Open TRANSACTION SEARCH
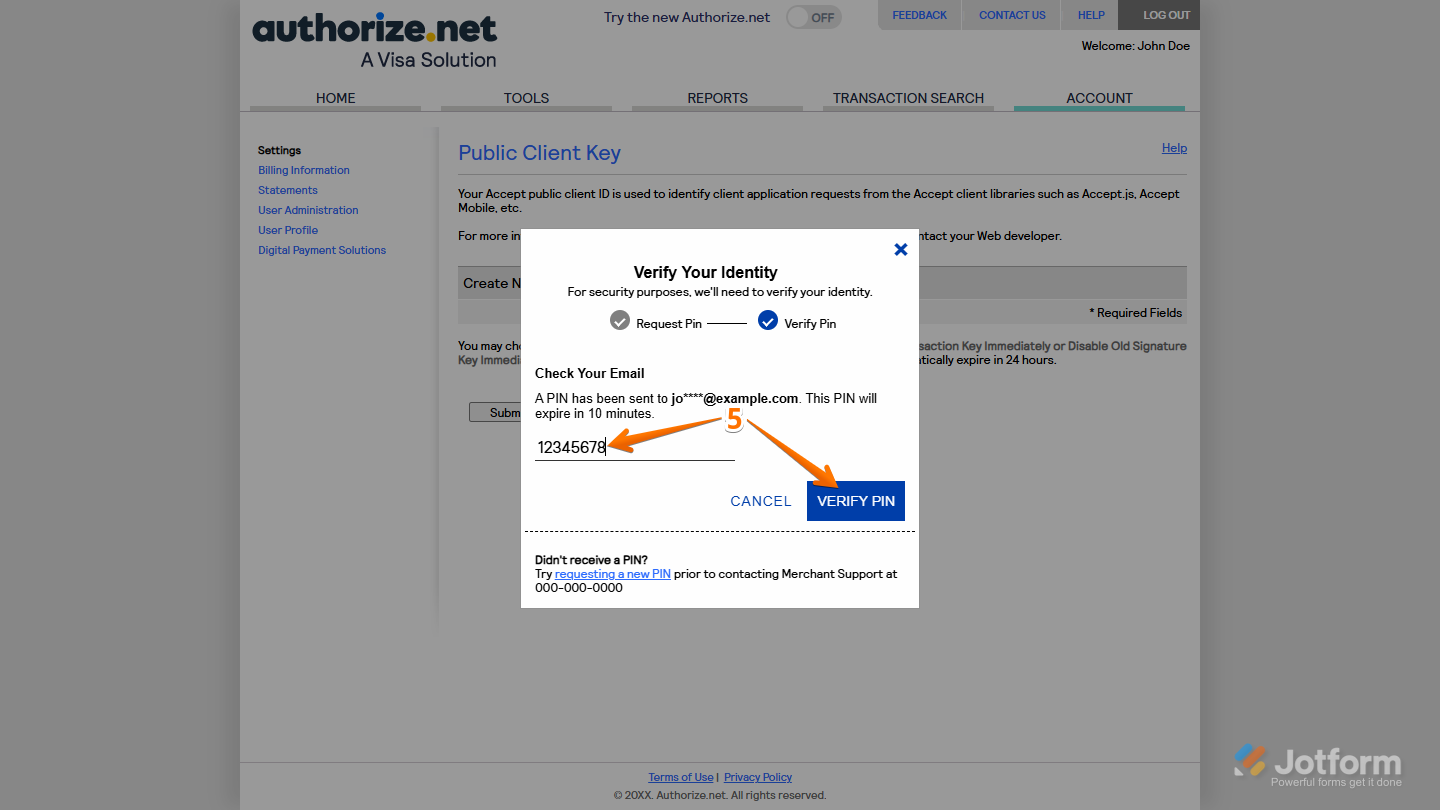The image size is (1440, 810). click(x=908, y=97)
